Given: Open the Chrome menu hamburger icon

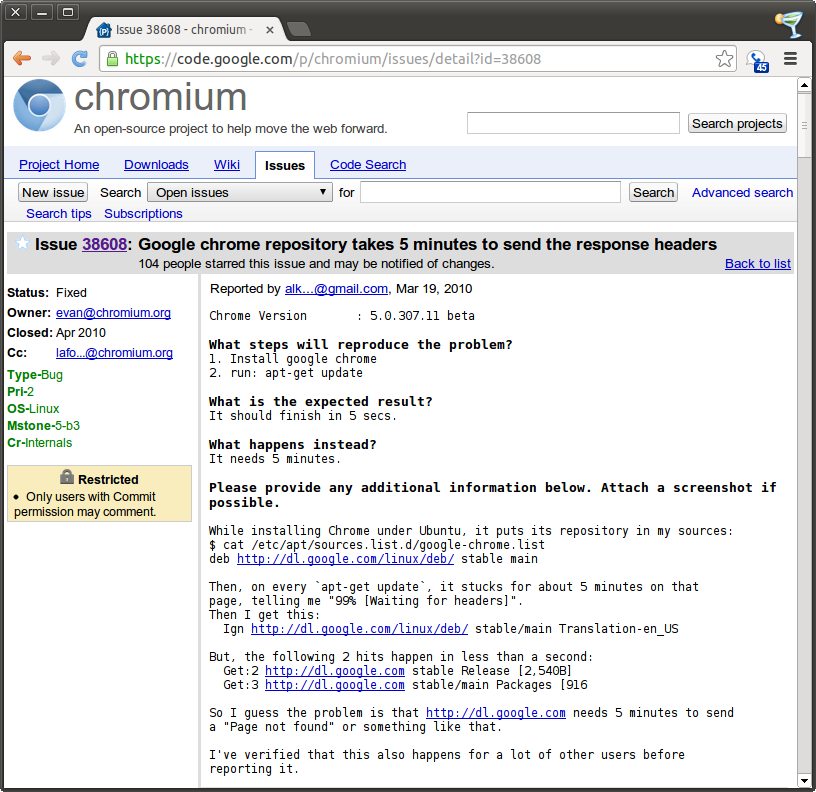Looking at the screenshot, I should pos(791,59).
